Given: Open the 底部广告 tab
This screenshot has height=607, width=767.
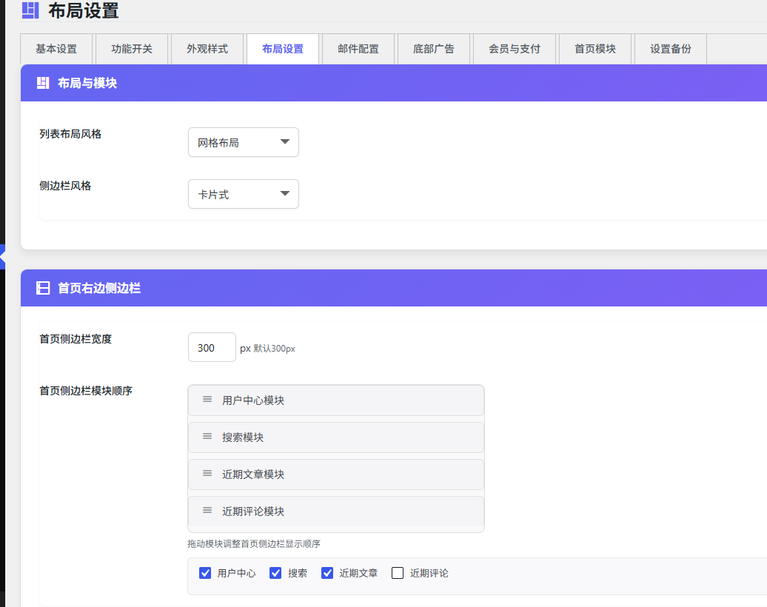Looking at the screenshot, I should coord(434,49).
